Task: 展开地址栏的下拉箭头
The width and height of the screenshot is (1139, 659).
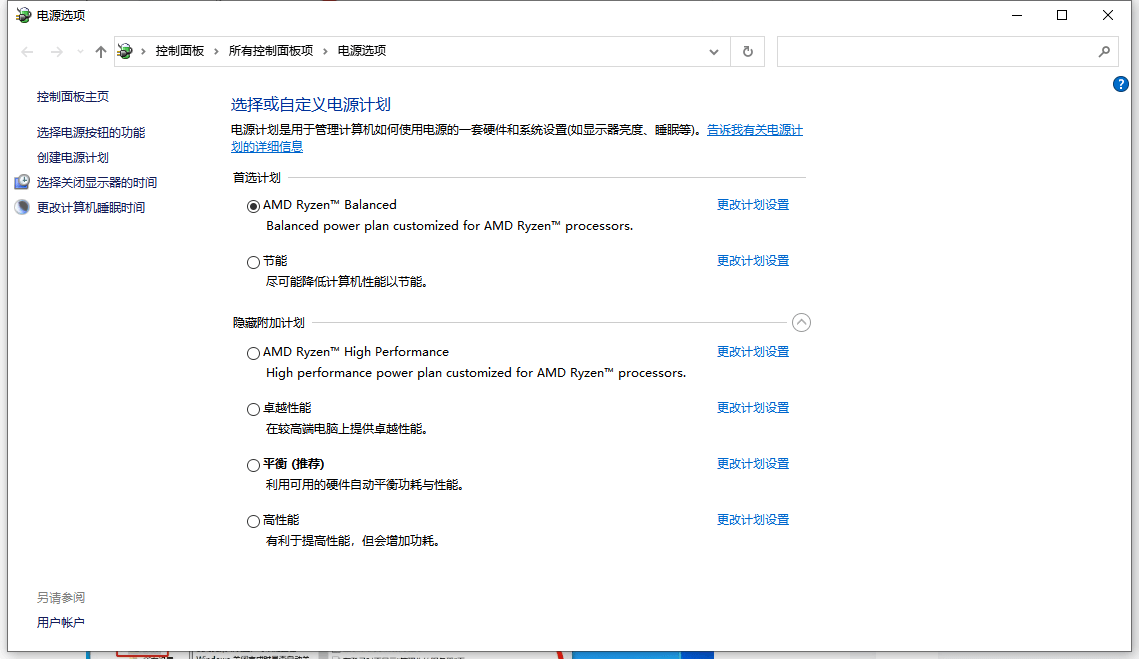Action: [x=713, y=50]
